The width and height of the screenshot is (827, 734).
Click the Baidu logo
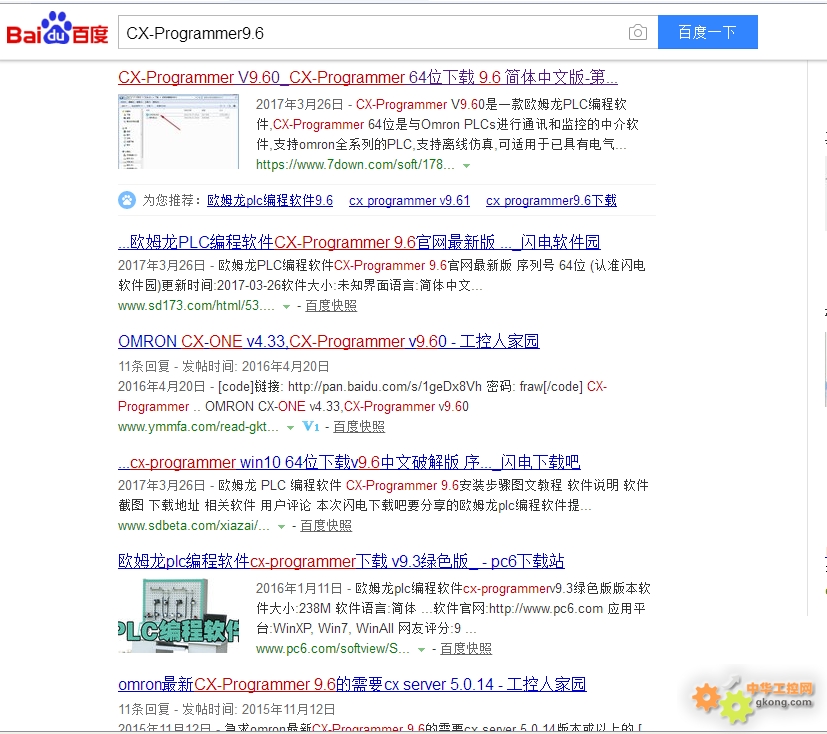pos(57,29)
